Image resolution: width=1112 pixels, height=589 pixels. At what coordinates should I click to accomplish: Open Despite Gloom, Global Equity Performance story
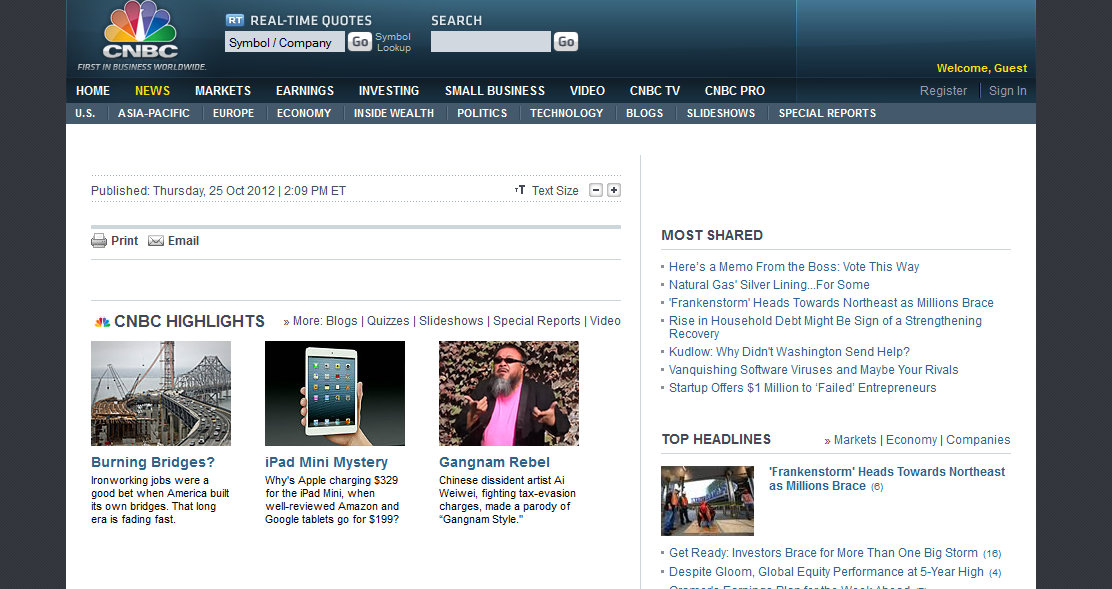pyautogui.click(x=826, y=572)
